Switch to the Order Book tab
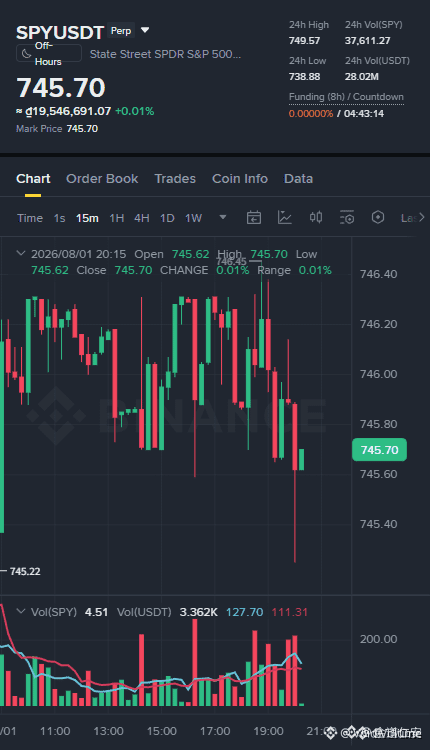 coord(102,178)
